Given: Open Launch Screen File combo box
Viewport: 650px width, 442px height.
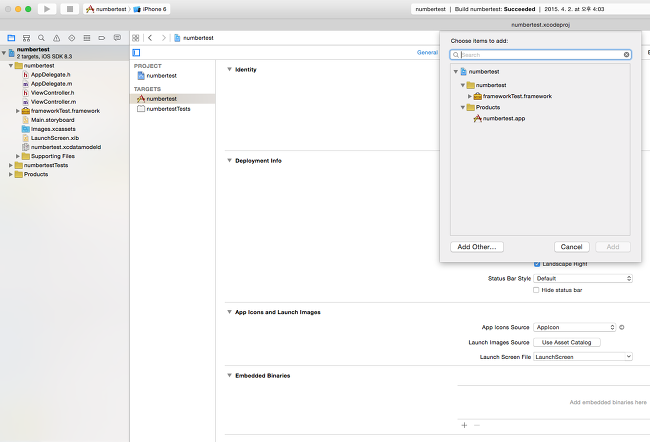Looking at the screenshot, I should 583,357.
